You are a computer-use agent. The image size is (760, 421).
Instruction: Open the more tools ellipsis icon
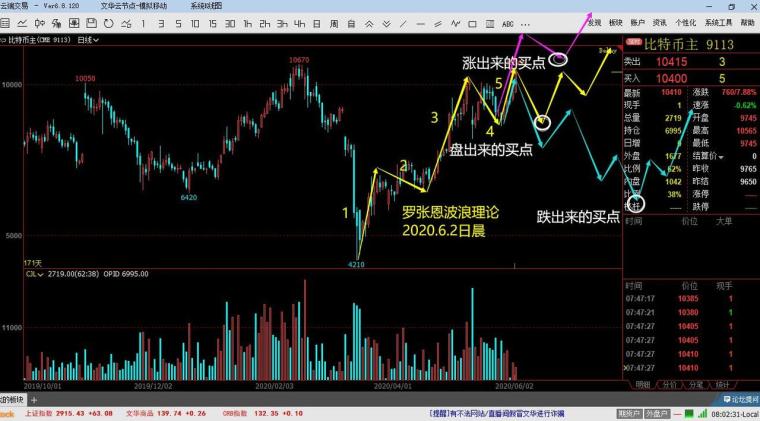525,23
